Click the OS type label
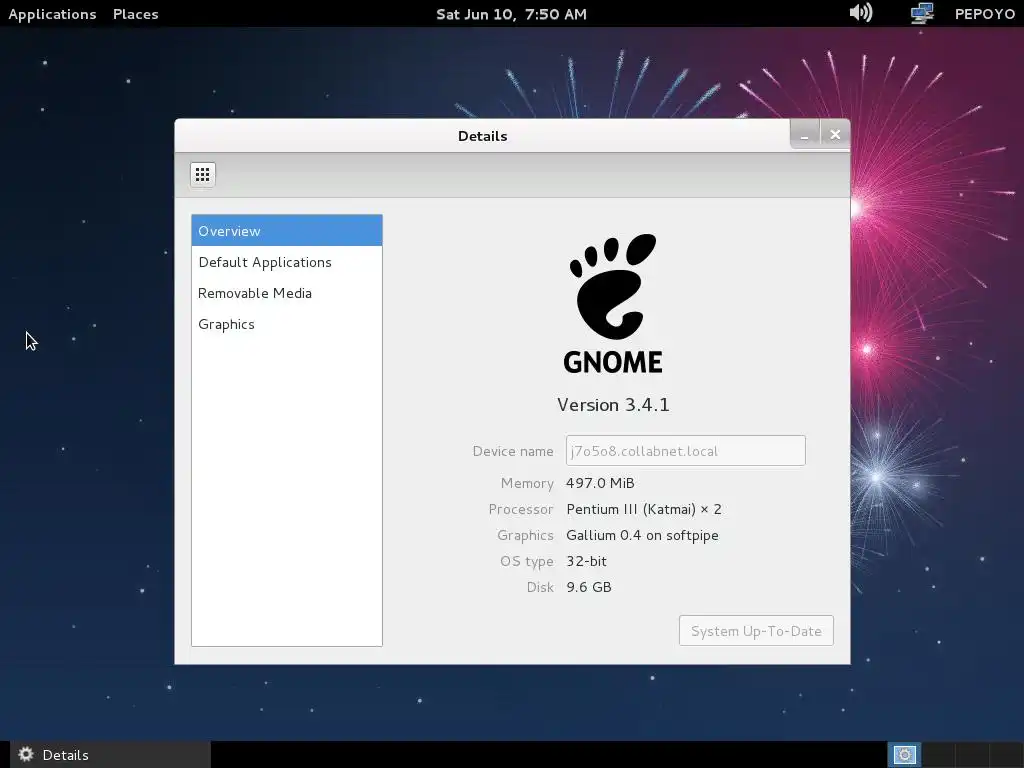This screenshot has width=1024, height=768. 526,562
